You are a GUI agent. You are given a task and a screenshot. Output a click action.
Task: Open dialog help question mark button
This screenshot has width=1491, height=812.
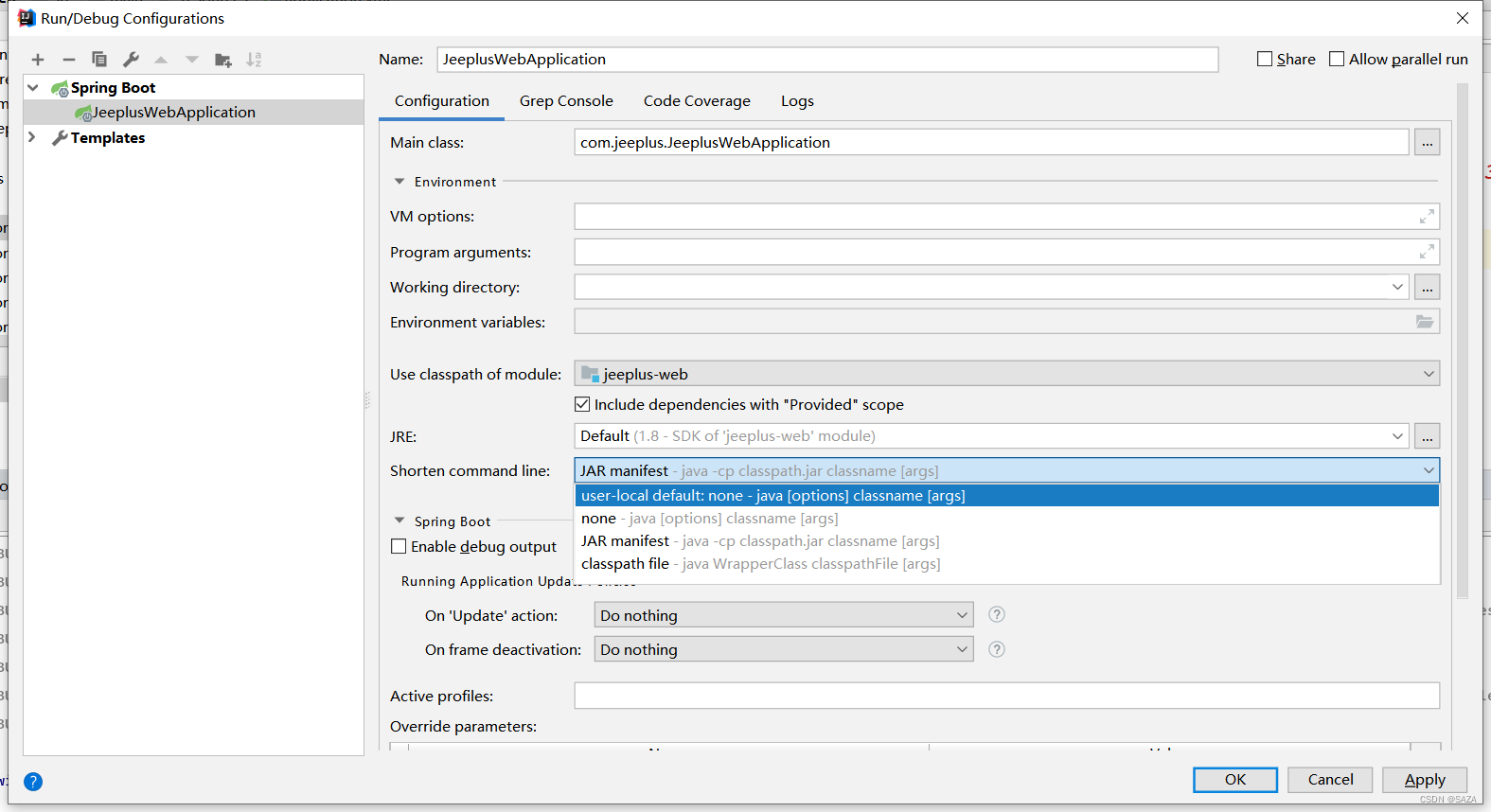click(33, 782)
